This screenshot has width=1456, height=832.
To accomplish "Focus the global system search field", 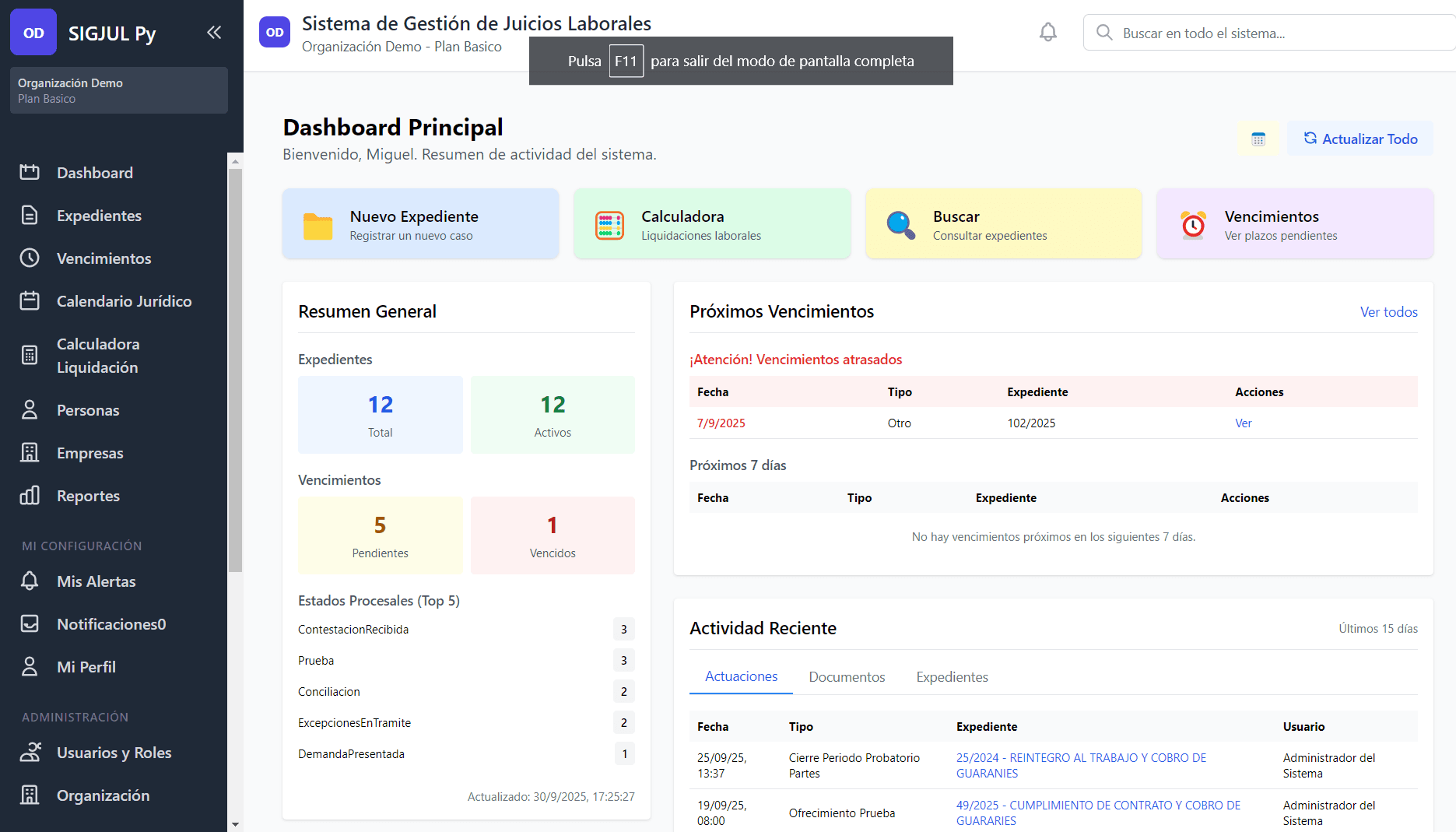I will [1276, 33].
